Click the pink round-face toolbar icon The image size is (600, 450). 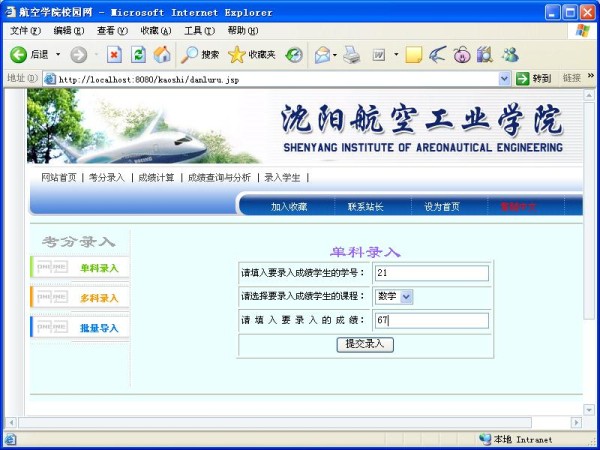click(x=462, y=55)
